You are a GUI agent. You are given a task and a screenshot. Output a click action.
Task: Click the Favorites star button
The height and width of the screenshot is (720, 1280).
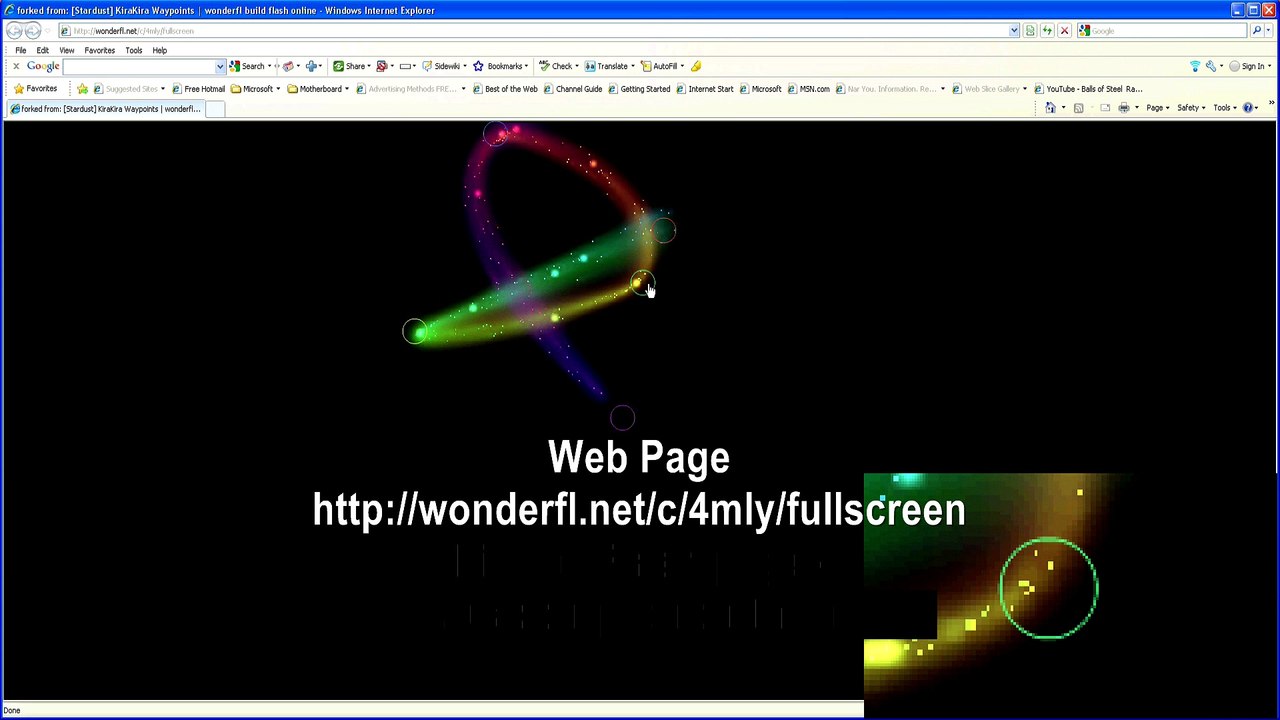tap(35, 89)
